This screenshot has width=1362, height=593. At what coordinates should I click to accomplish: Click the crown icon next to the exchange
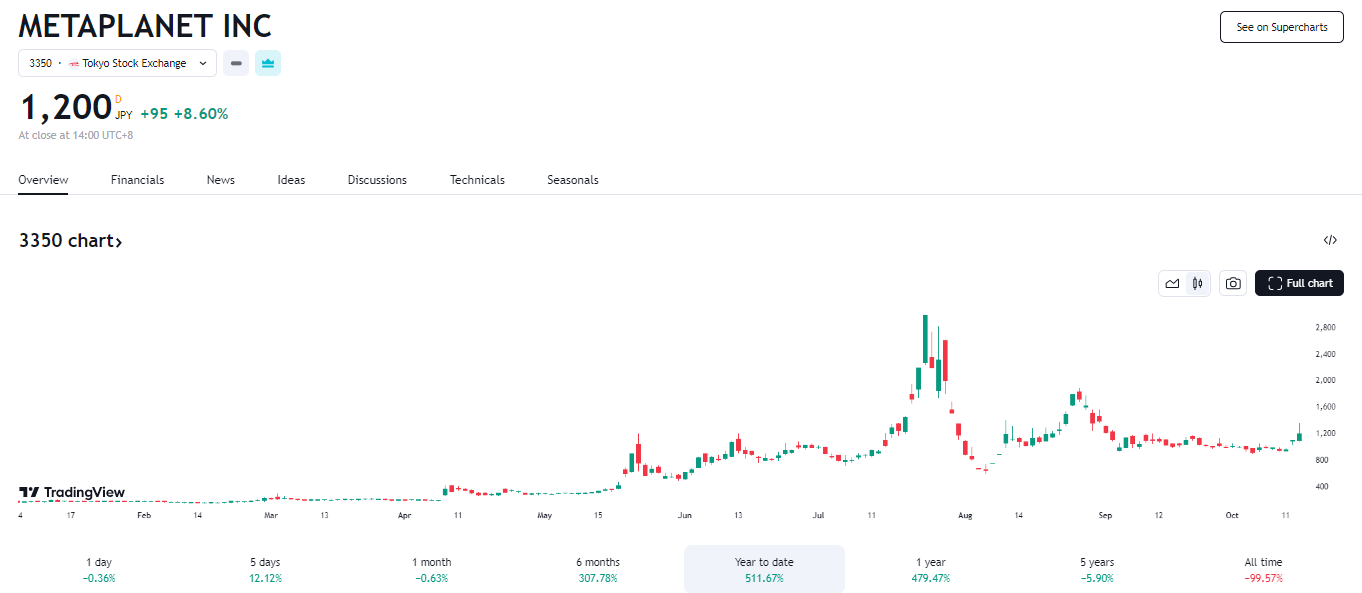268,63
